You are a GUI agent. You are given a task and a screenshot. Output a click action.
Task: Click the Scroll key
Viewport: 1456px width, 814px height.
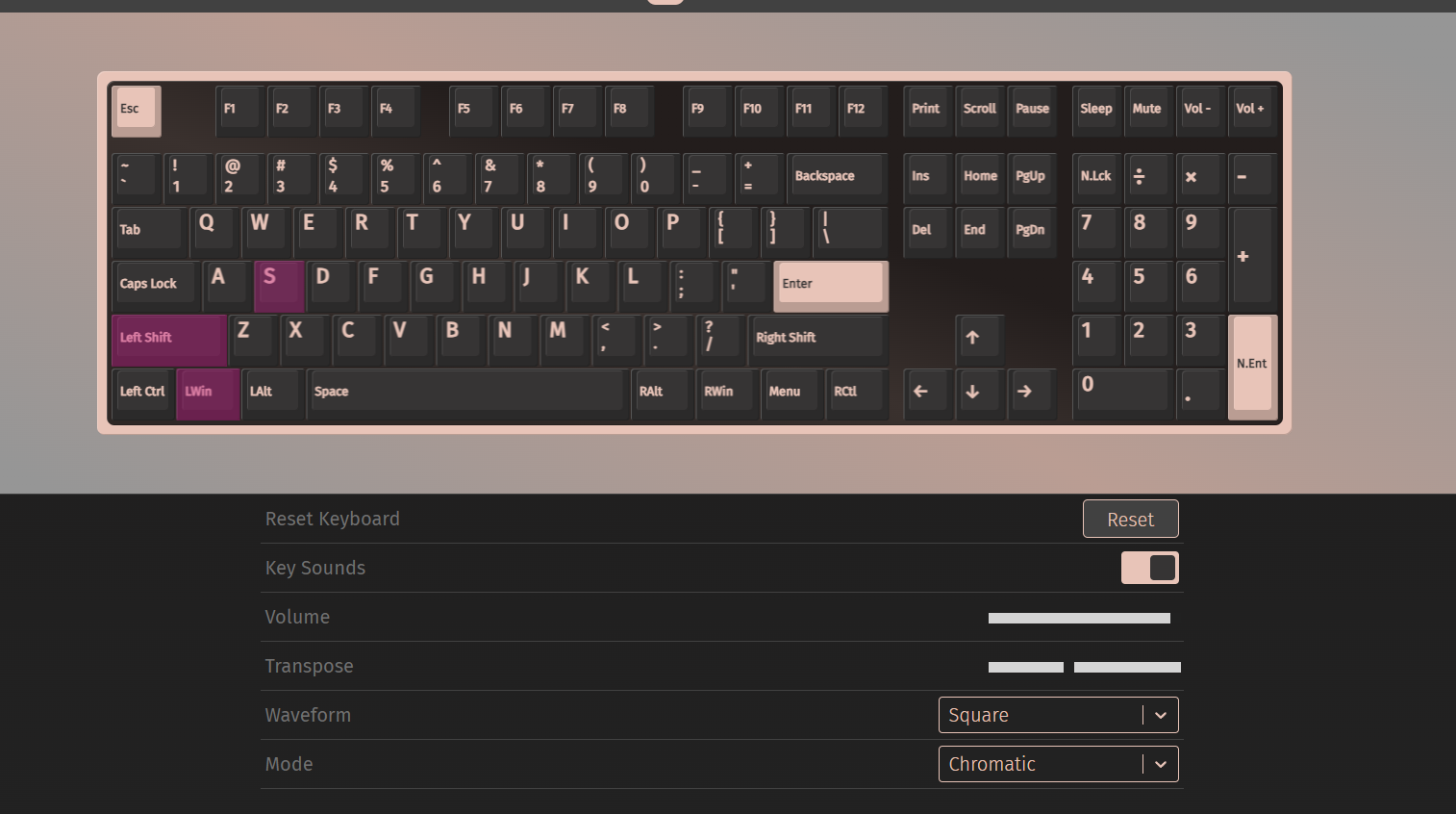[x=980, y=111]
